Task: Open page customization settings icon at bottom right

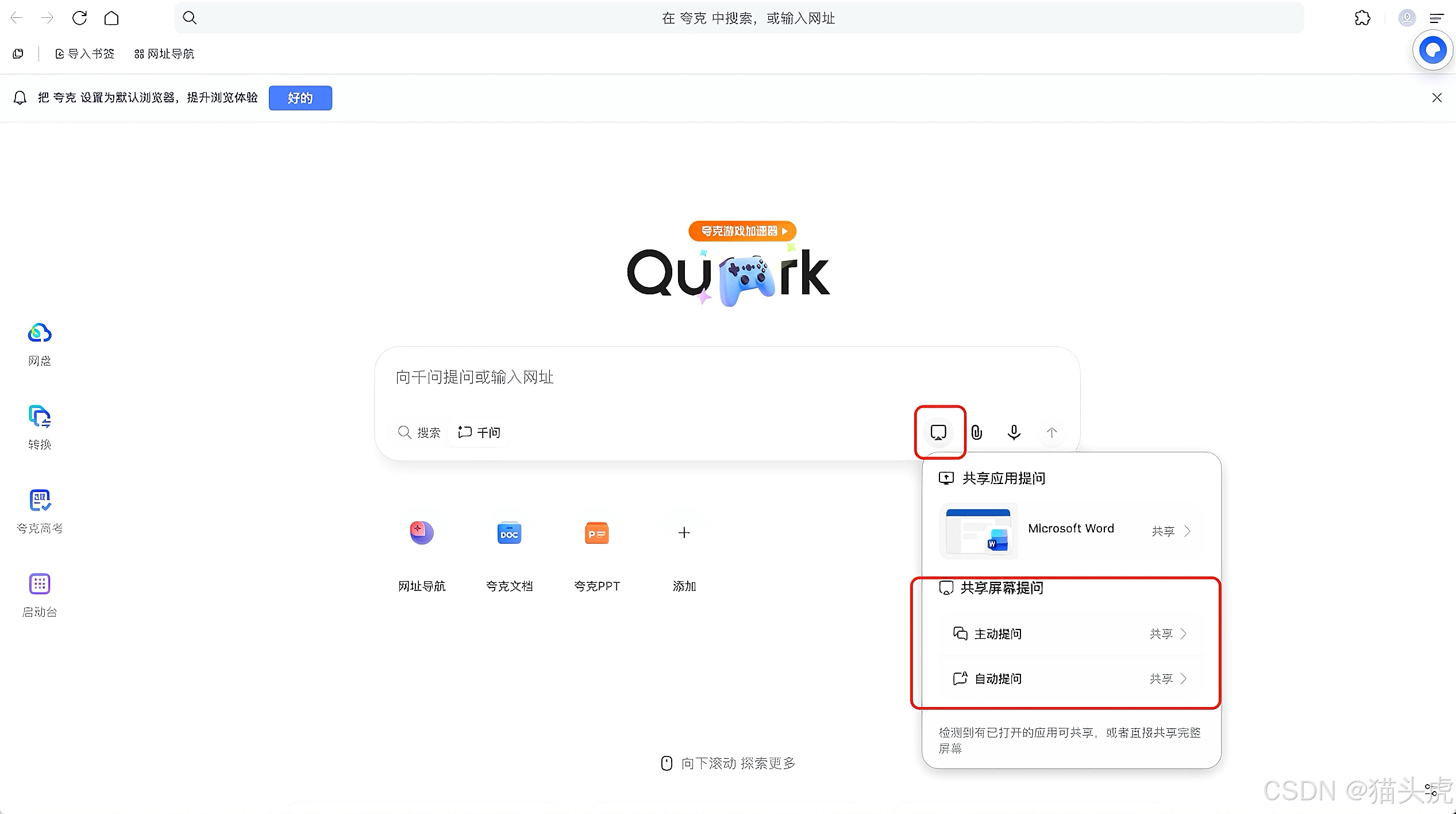Action: (1431, 790)
